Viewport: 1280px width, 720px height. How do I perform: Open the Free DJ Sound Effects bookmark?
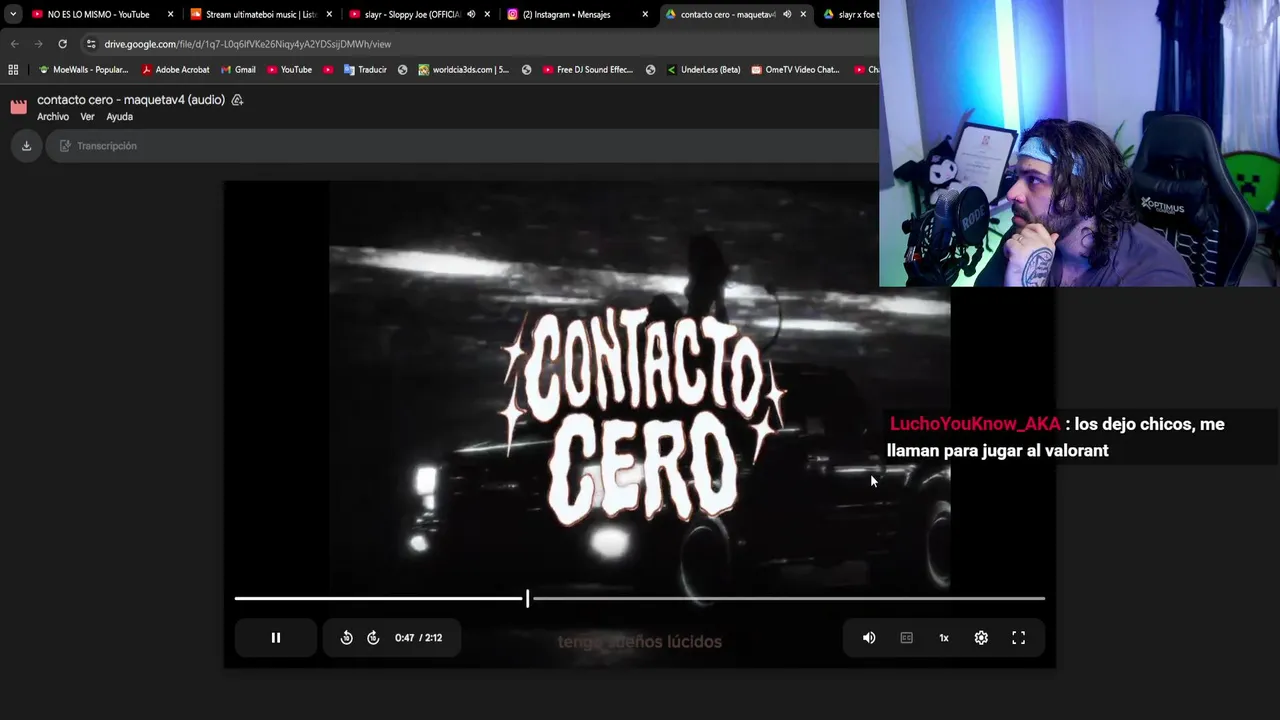tap(588, 70)
